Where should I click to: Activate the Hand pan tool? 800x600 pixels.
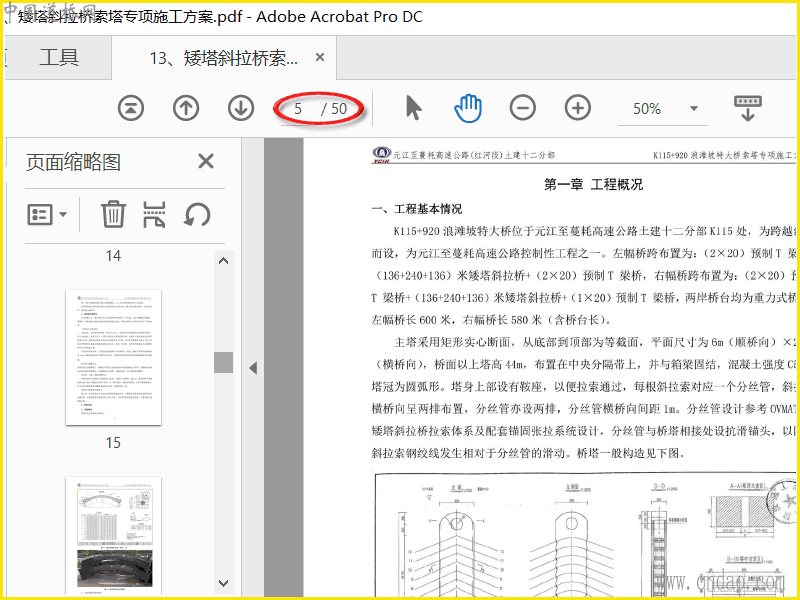[x=468, y=108]
